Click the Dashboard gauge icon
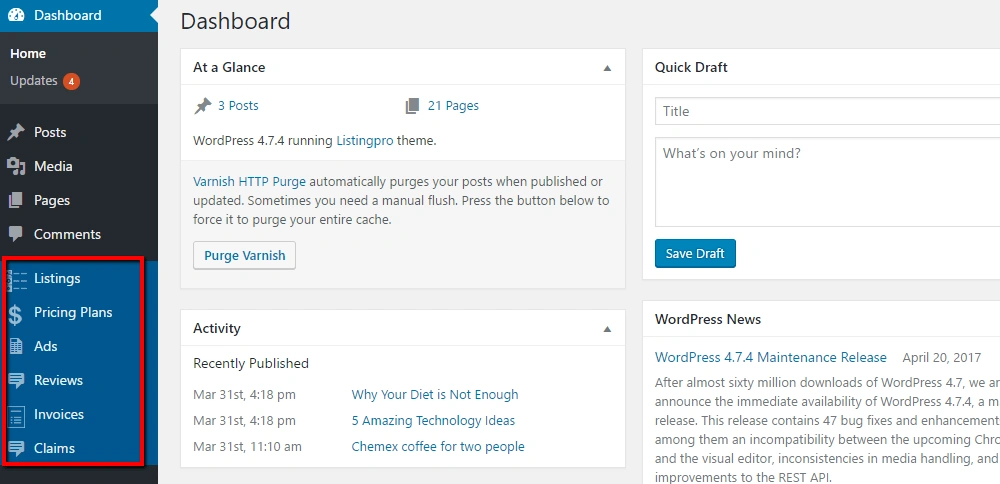Viewport: 1000px width, 484px height. tap(16, 15)
